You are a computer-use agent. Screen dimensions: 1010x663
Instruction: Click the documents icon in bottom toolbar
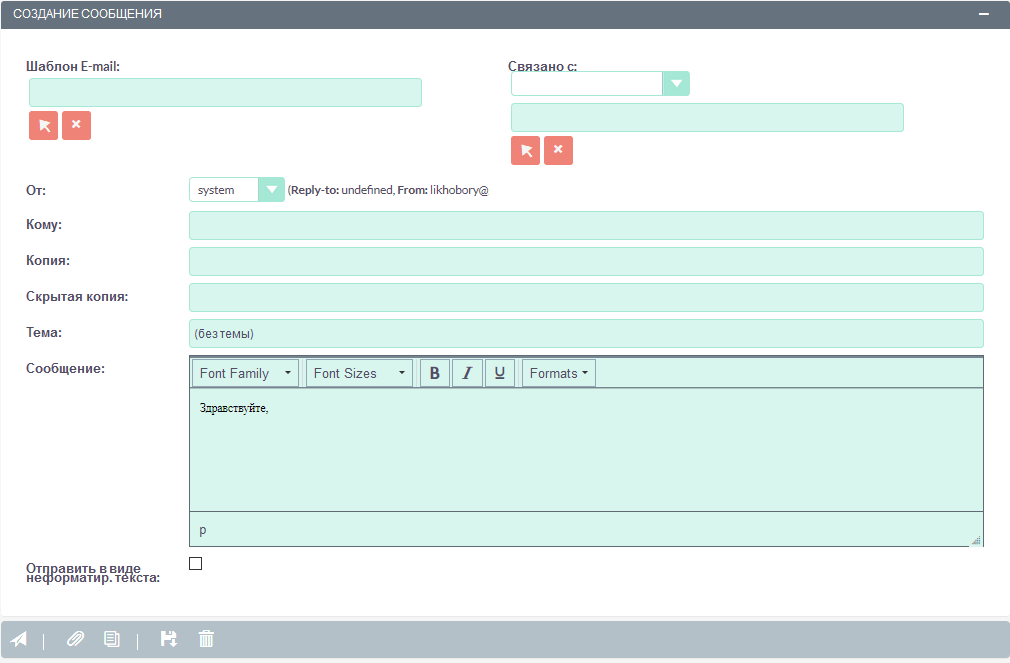(x=112, y=639)
